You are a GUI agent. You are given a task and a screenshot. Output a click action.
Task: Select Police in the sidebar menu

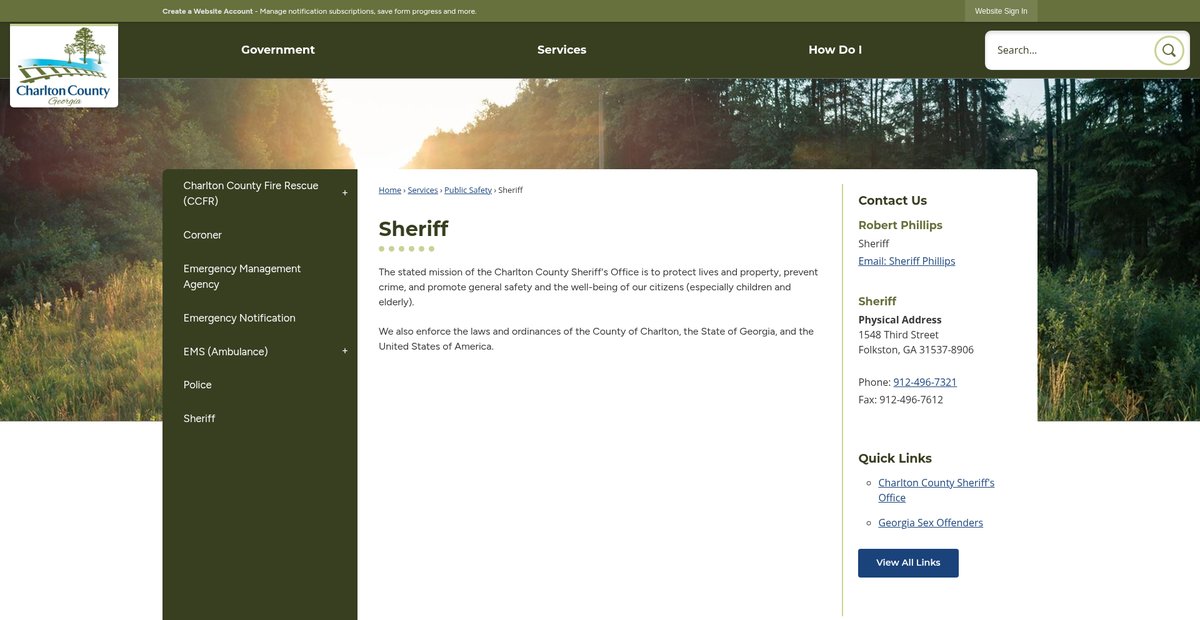pos(197,385)
